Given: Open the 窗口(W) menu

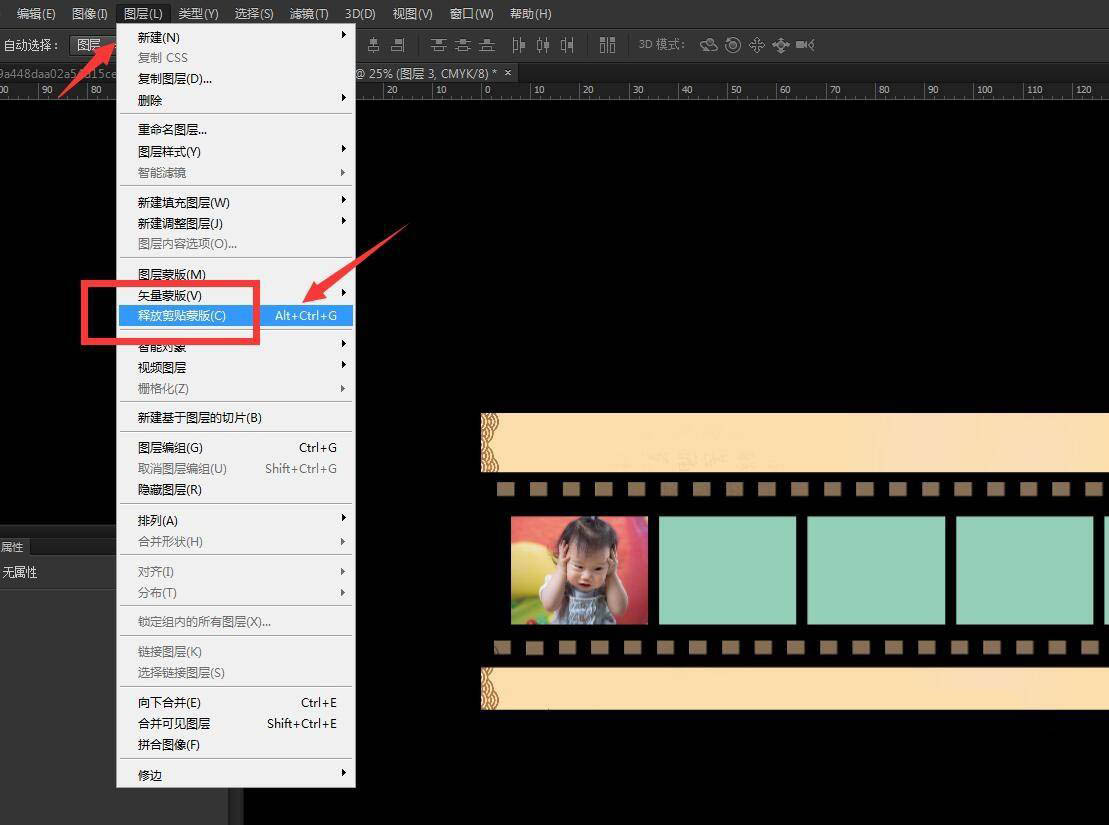Looking at the screenshot, I should coord(472,13).
